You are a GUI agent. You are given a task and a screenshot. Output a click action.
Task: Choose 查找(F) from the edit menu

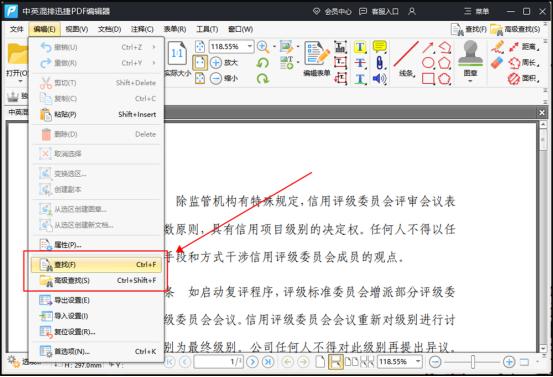click(x=96, y=264)
